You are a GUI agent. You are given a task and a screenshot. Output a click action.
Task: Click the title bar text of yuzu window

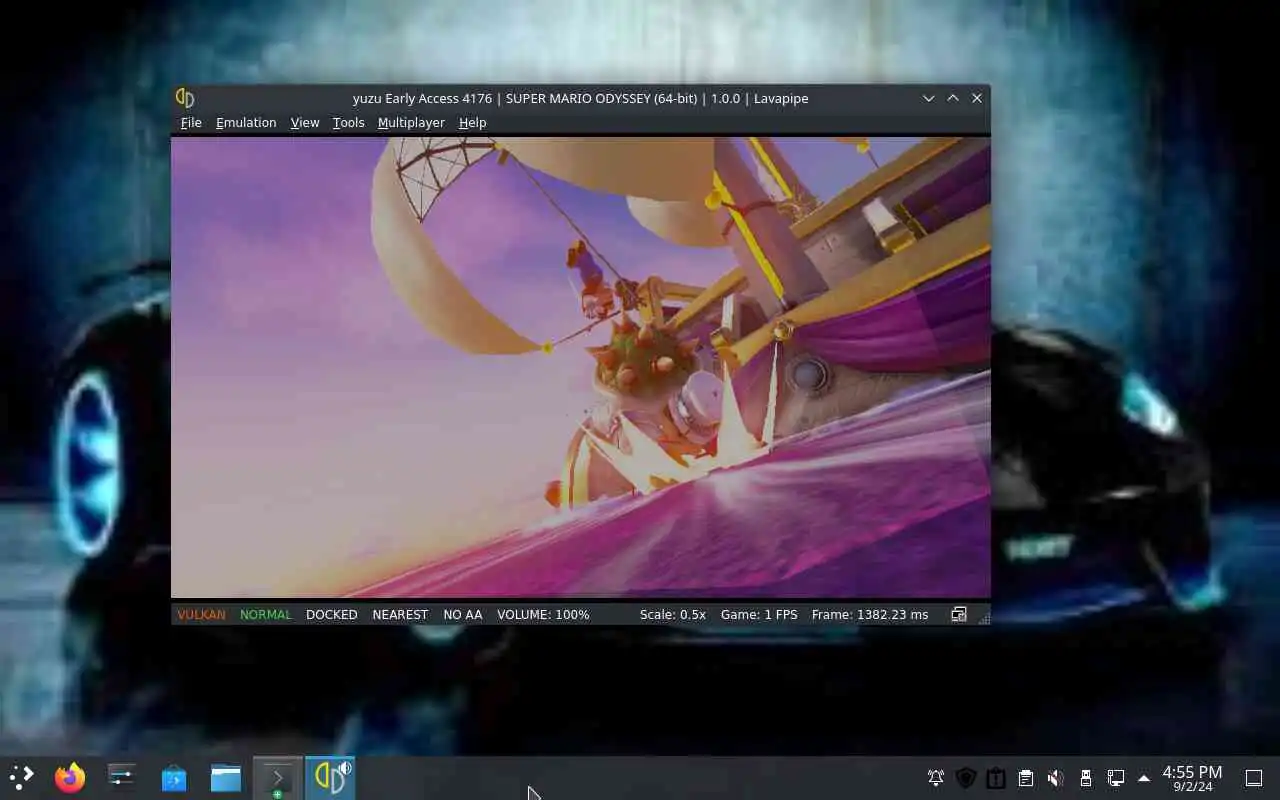pos(580,98)
